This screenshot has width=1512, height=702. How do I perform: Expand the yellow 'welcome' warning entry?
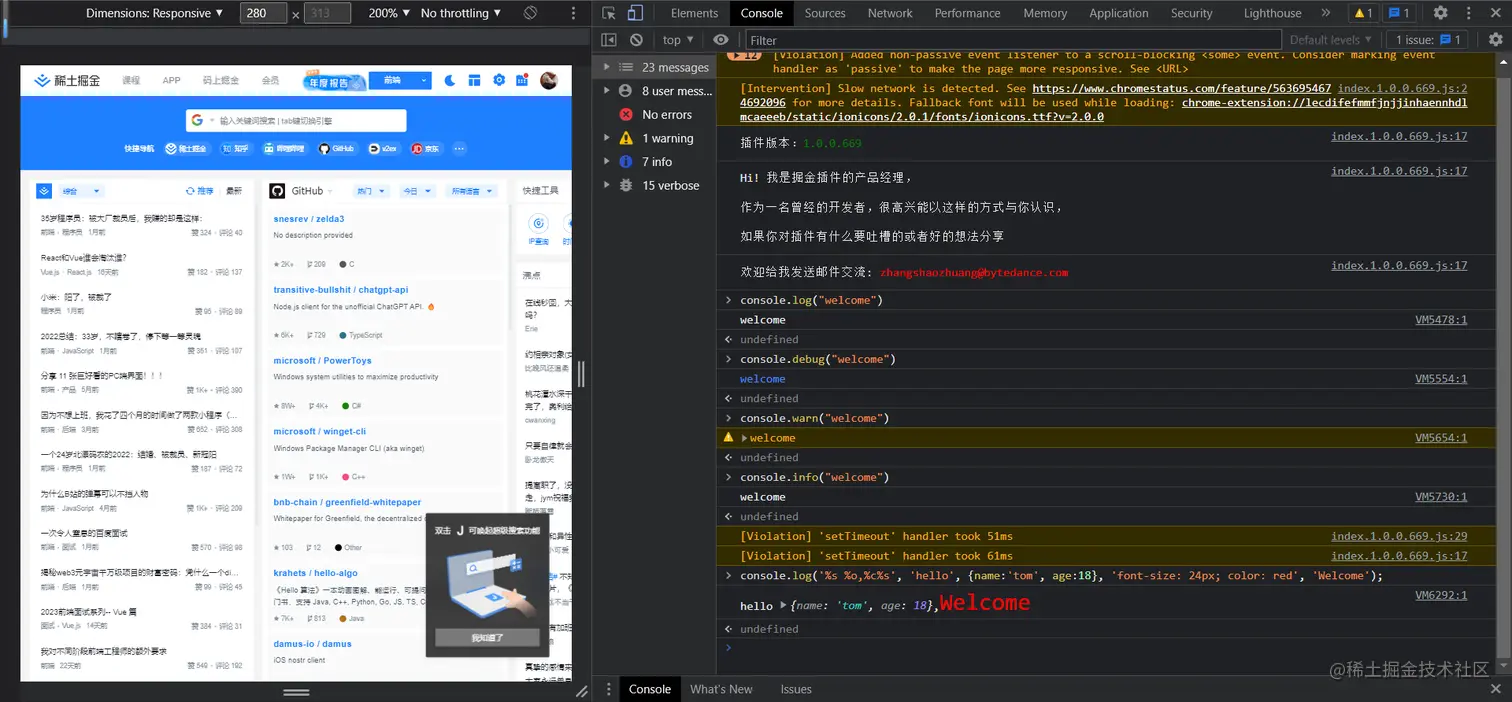(744, 438)
